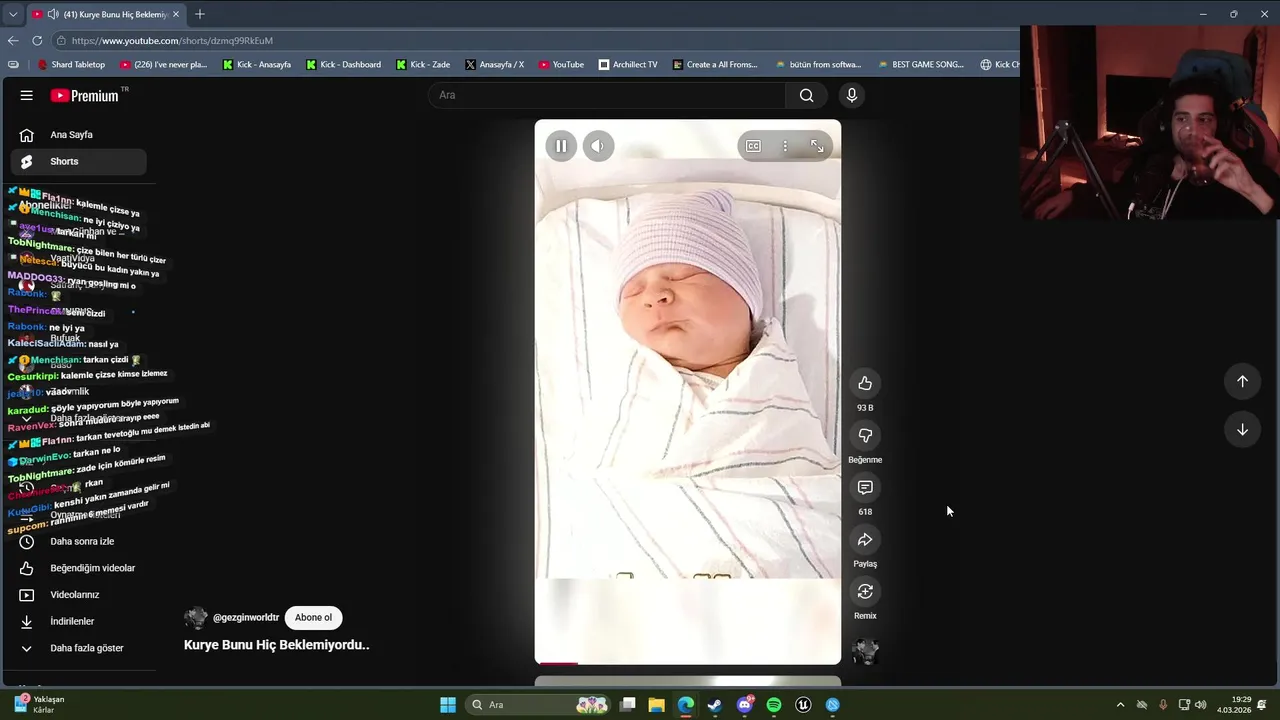Viewport: 1280px width, 720px height.
Task: Open the Anasayfa / X bookmark
Action: [x=494, y=64]
